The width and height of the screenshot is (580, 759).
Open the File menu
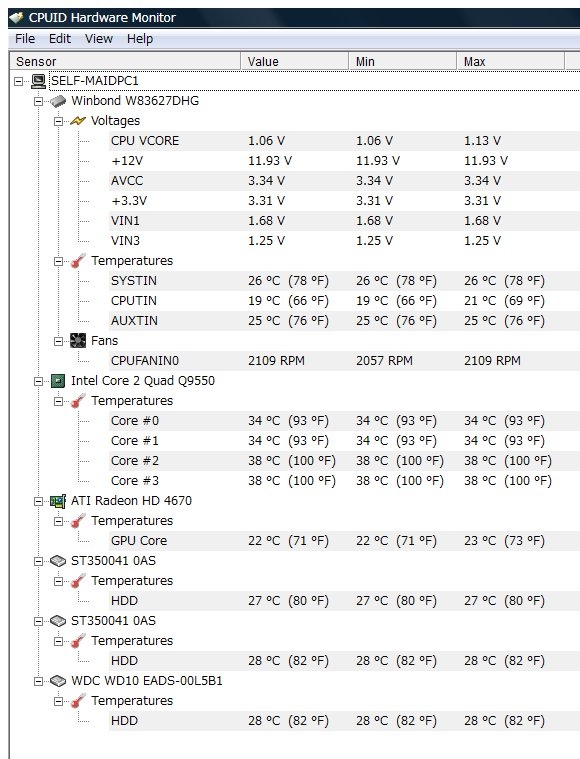[x=25, y=39]
